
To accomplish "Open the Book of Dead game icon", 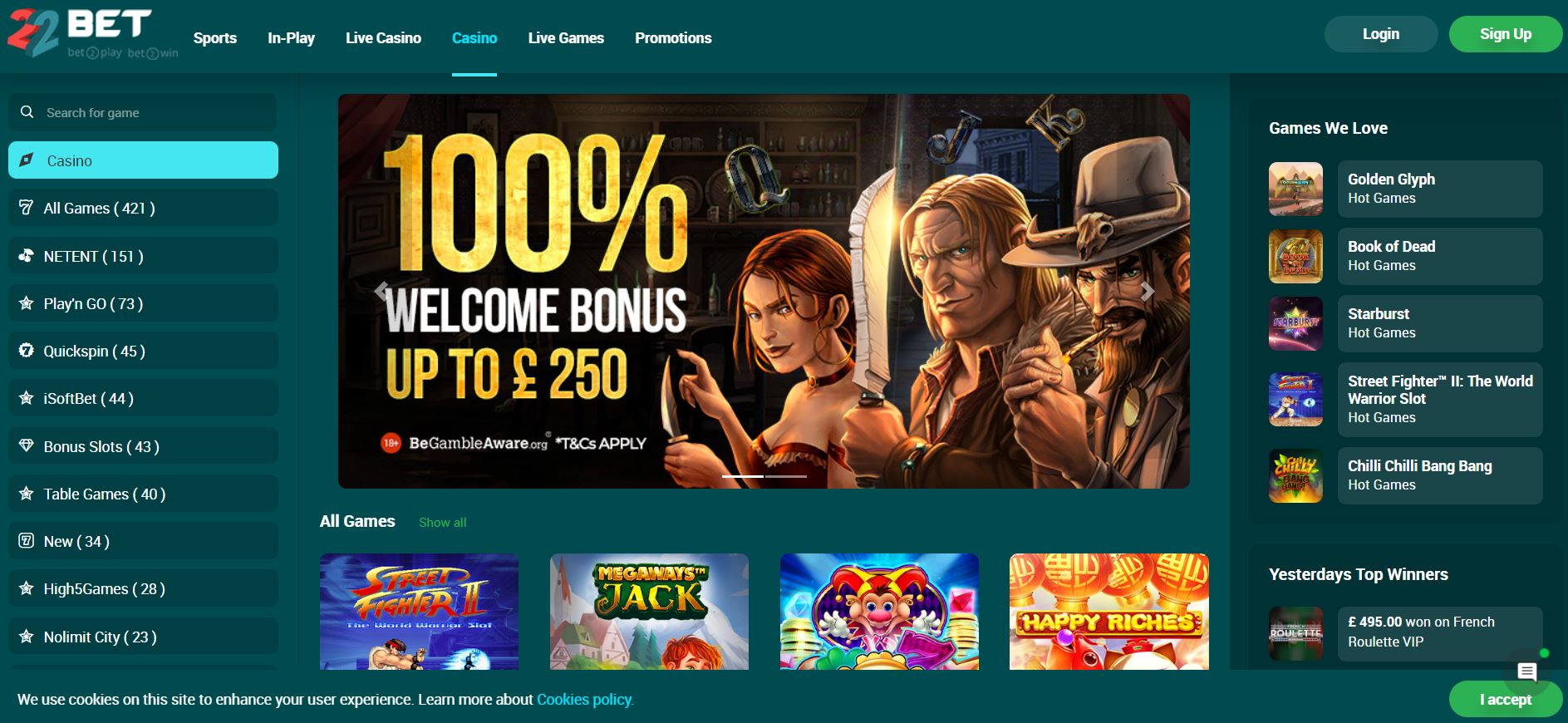I will (1295, 257).
